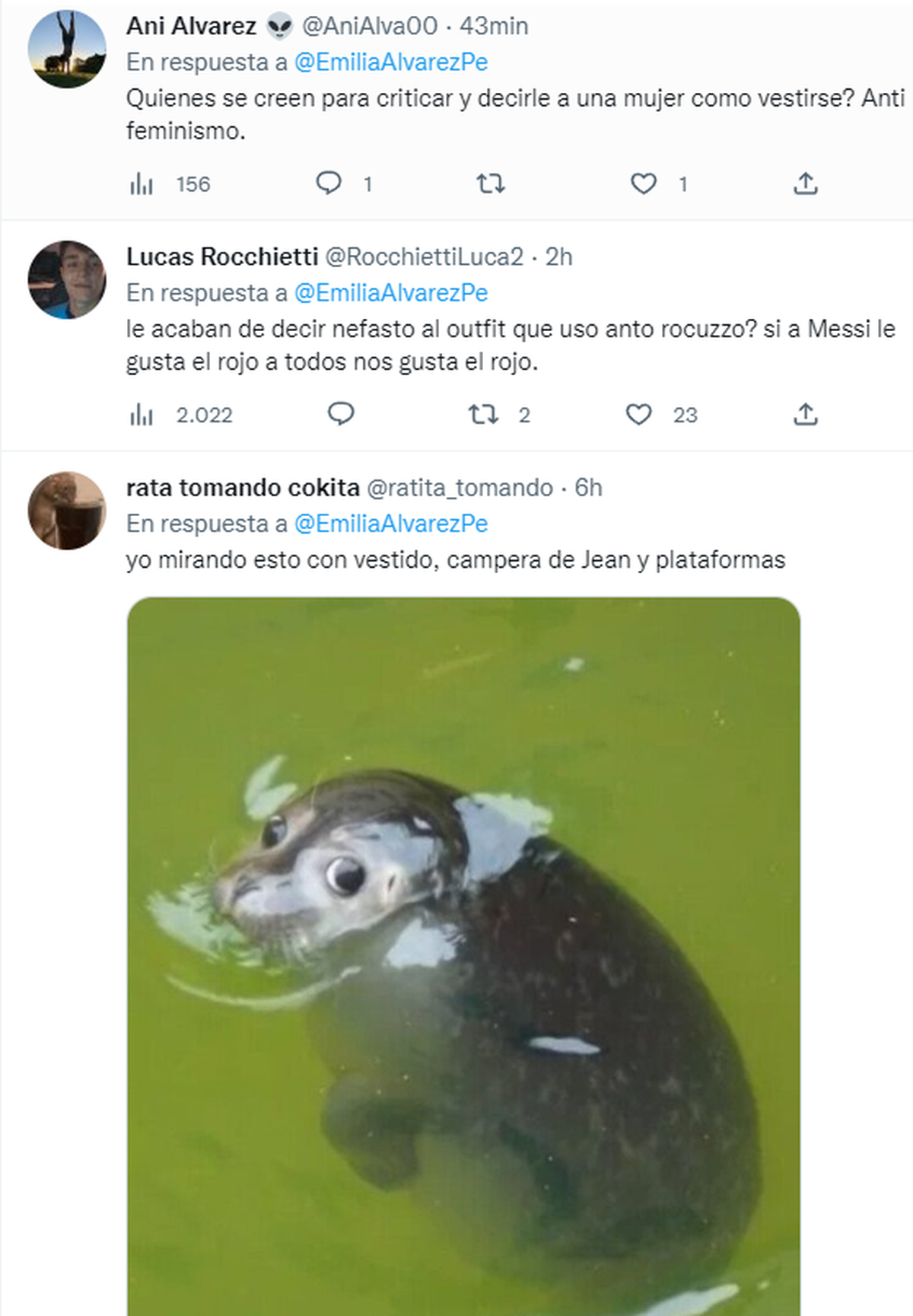Share Lucas Rocchietti's tweet

tap(805, 415)
